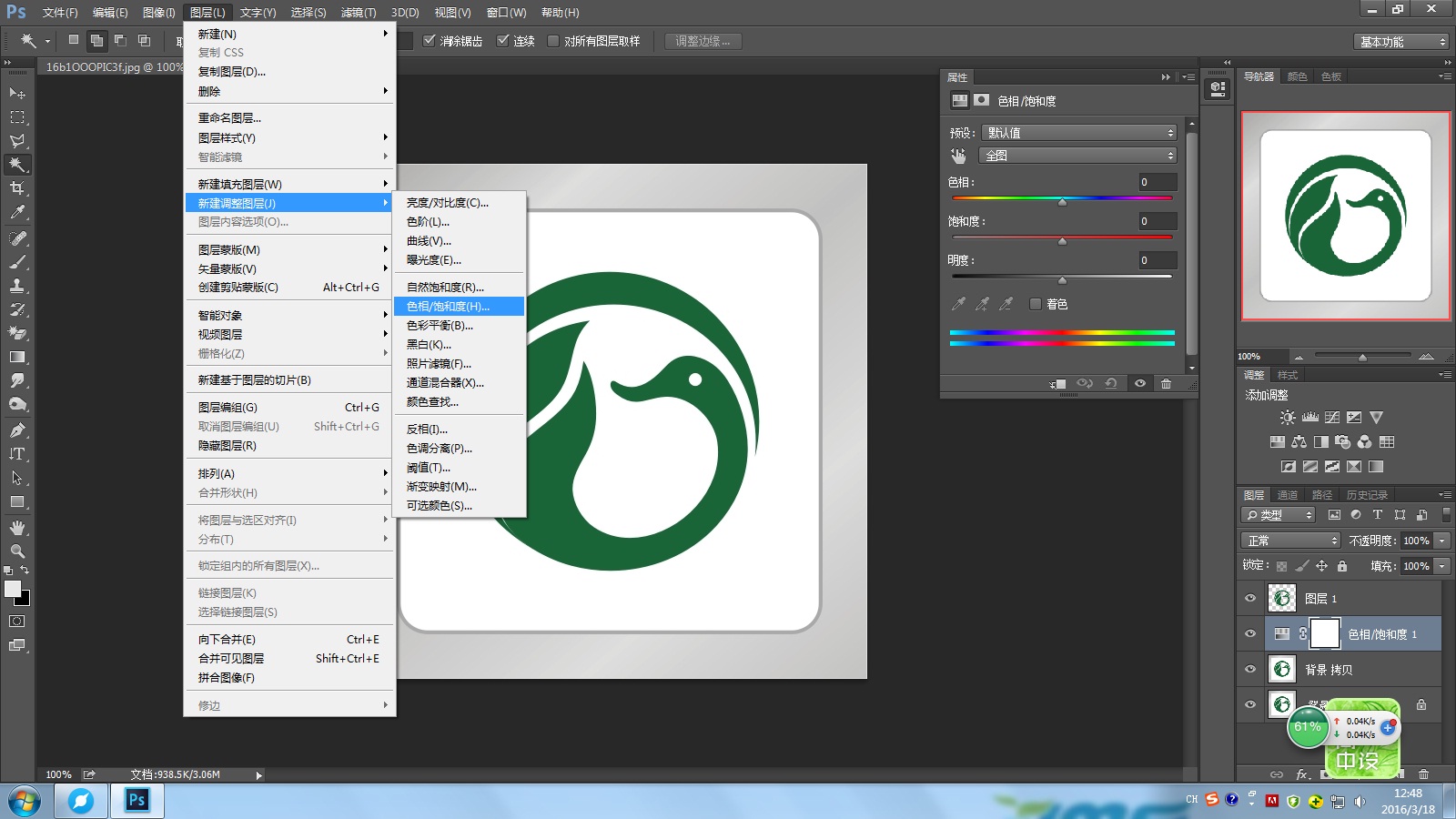Select the Polygonal Lasso tool
The image size is (1456, 819).
pyautogui.click(x=17, y=141)
